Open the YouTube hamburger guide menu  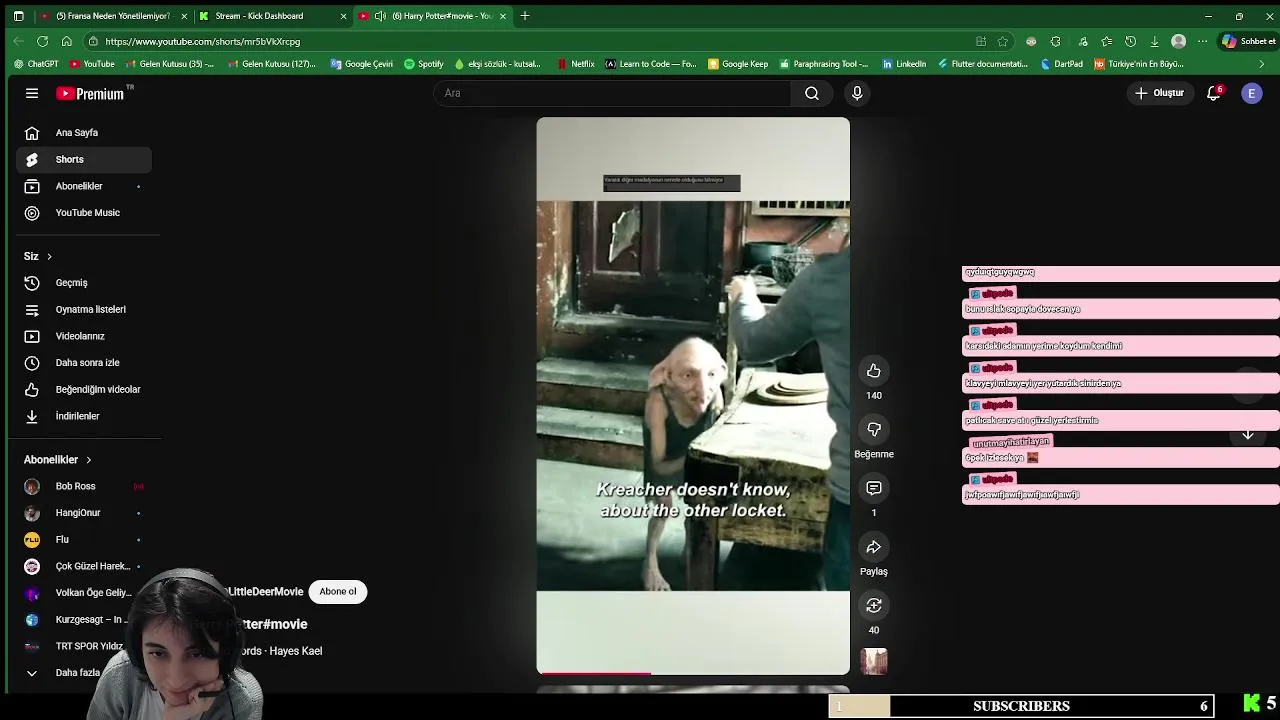pyautogui.click(x=32, y=93)
